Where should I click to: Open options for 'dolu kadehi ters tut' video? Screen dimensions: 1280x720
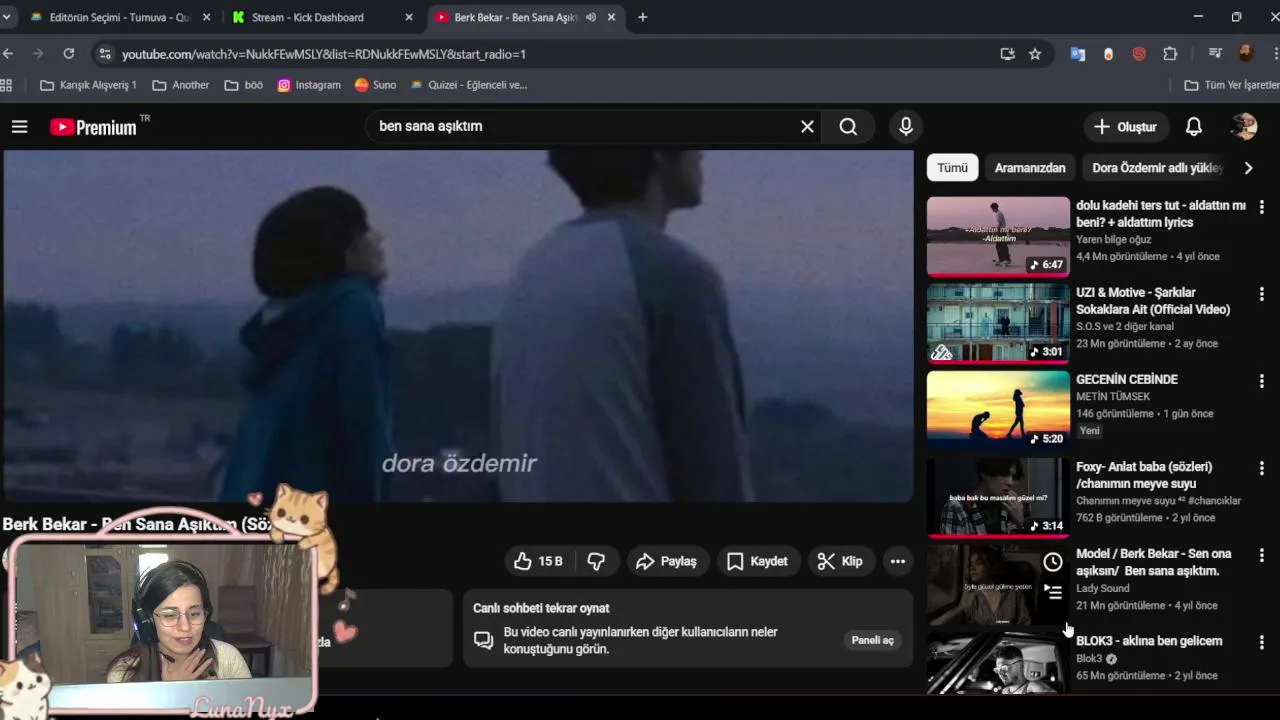(x=1261, y=207)
